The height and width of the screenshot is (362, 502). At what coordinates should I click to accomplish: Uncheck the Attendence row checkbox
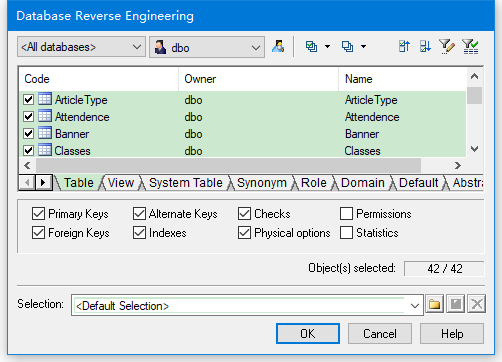pos(29,116)
